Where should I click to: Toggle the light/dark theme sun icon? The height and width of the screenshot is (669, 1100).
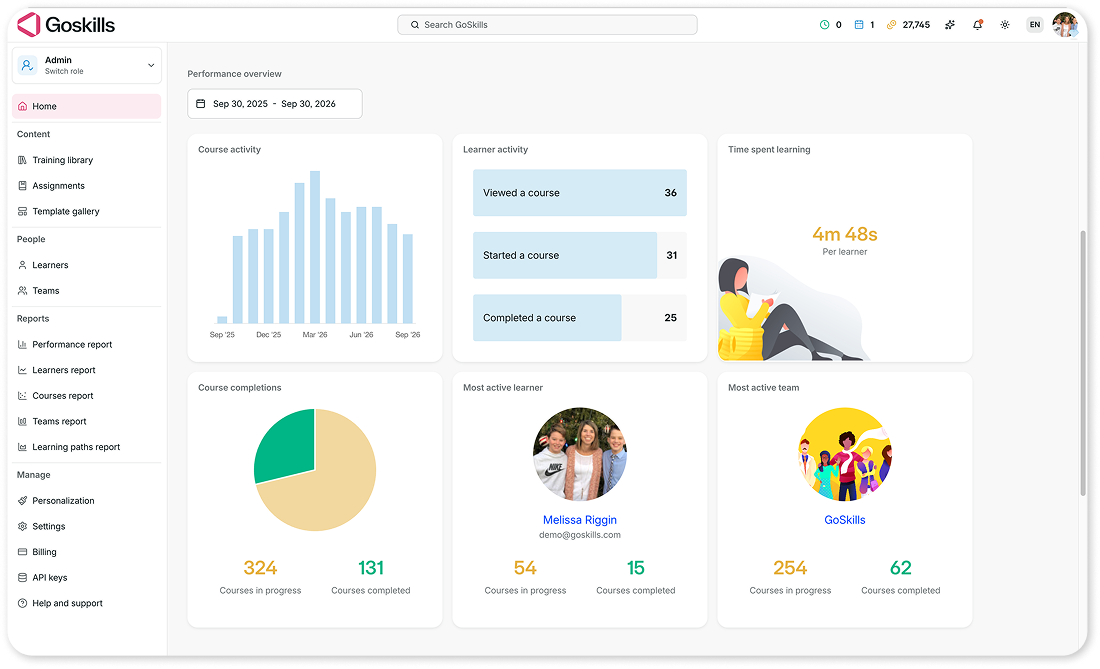tap(1005, 25)
